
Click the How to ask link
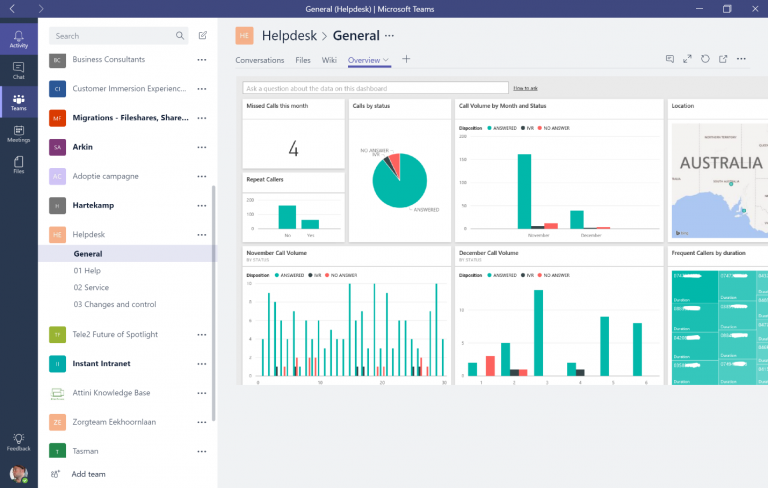(525, 88)
